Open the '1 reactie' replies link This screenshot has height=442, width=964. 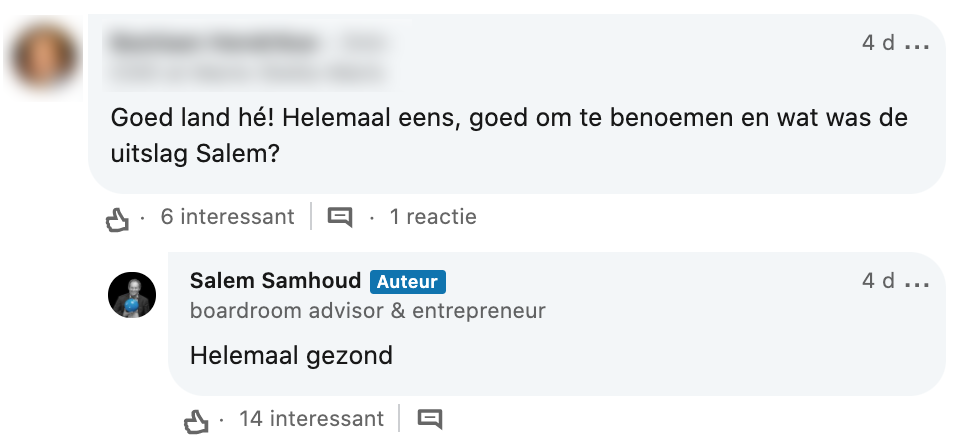click(432, 217)
